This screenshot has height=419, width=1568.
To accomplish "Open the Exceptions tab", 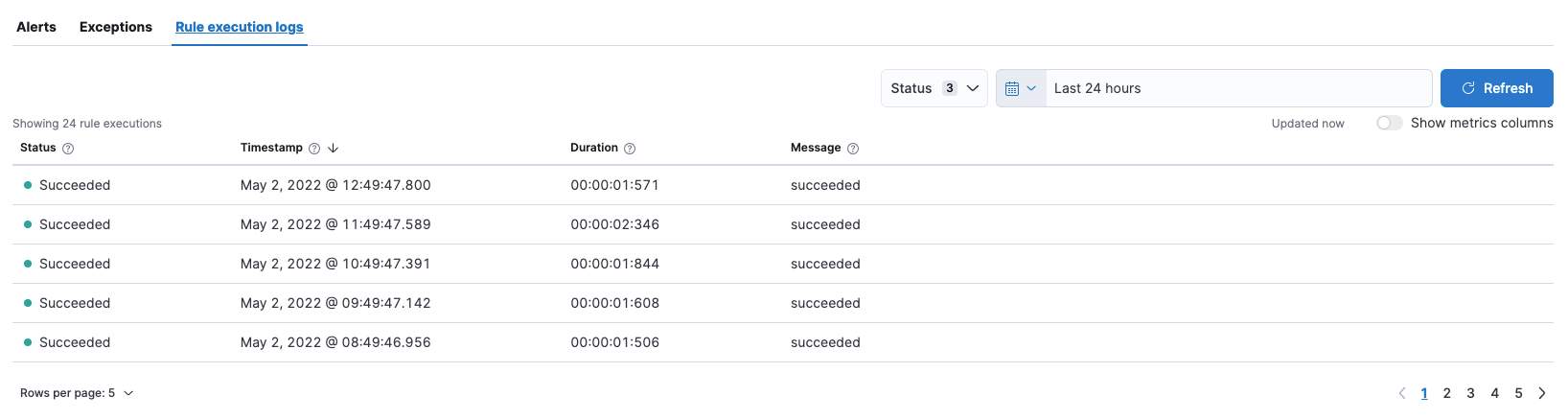I will click(116, 27).
